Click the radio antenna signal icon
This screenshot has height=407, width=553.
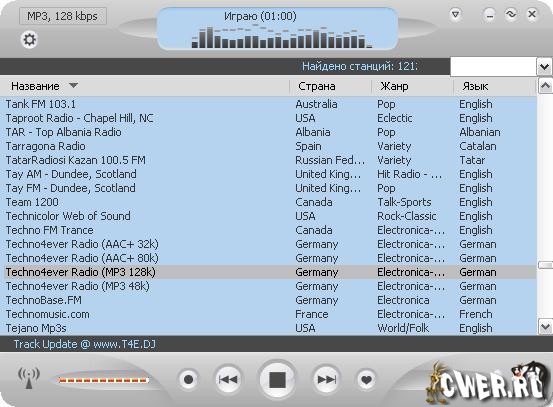click(29, 378)
